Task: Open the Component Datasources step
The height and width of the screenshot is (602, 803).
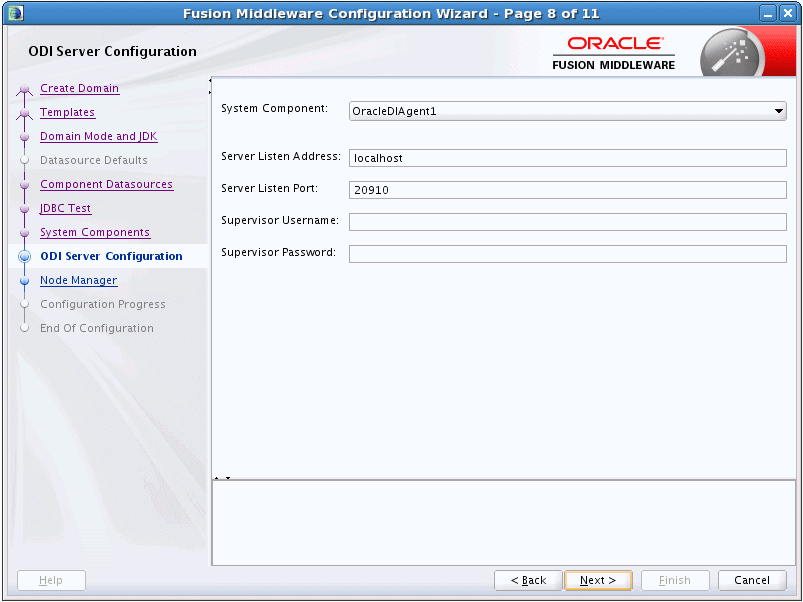Action: pyautogui.click(x=107, y=184)
